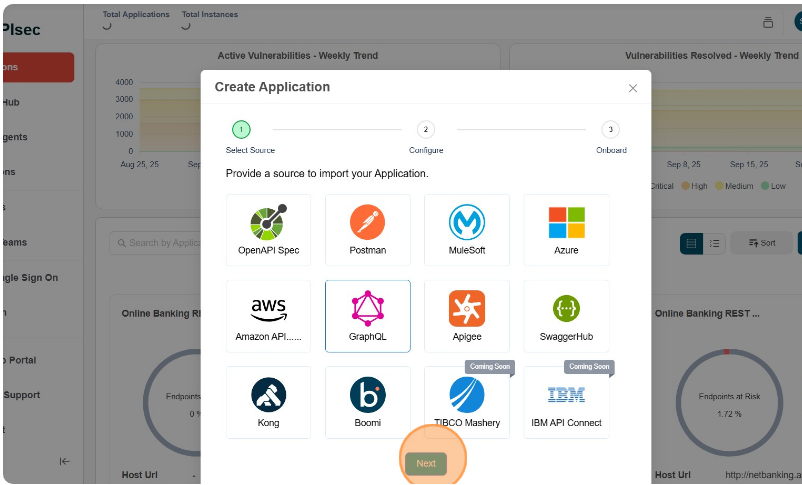Jump to step 3 Onboard
This screenshot has height=485, width=802.
click(x=611, y=129)
